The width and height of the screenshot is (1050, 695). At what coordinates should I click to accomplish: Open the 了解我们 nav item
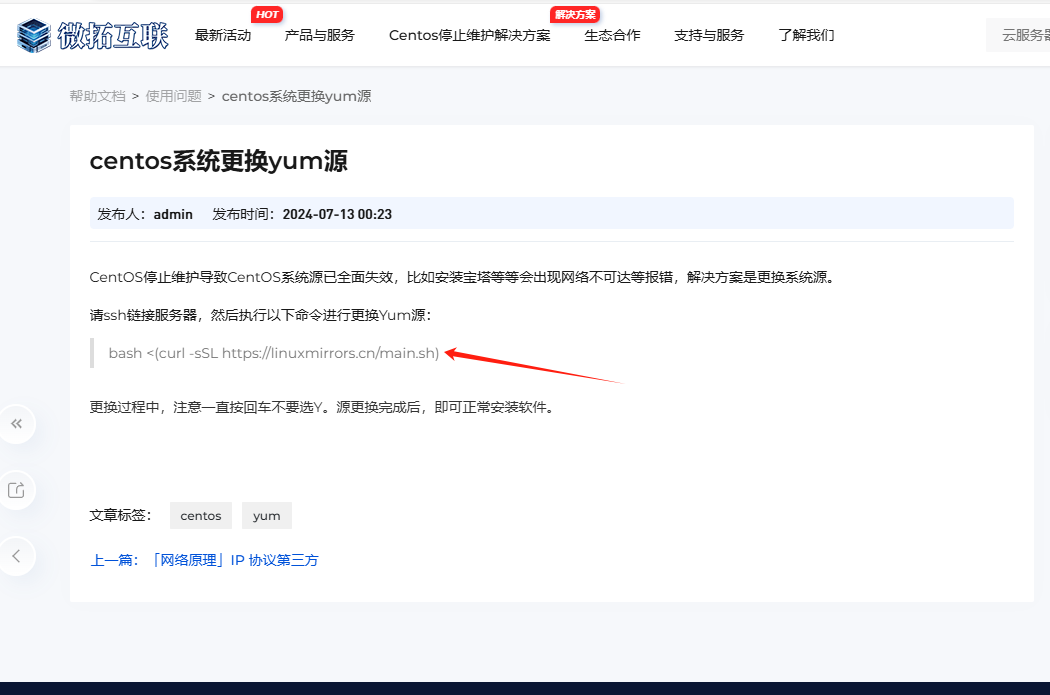pos(806,35)
